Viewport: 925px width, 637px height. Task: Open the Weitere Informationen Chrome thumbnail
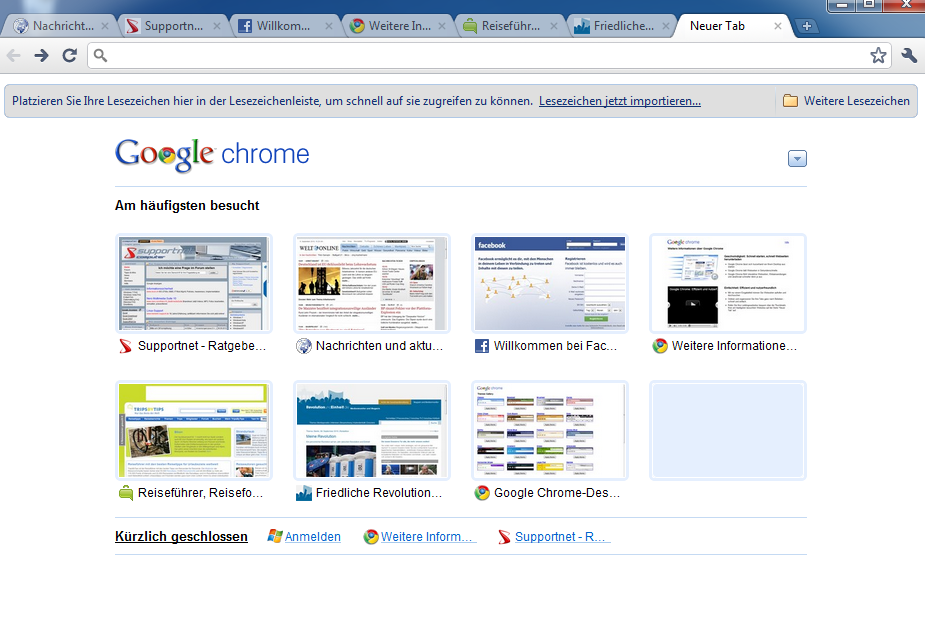pos(727,283)
